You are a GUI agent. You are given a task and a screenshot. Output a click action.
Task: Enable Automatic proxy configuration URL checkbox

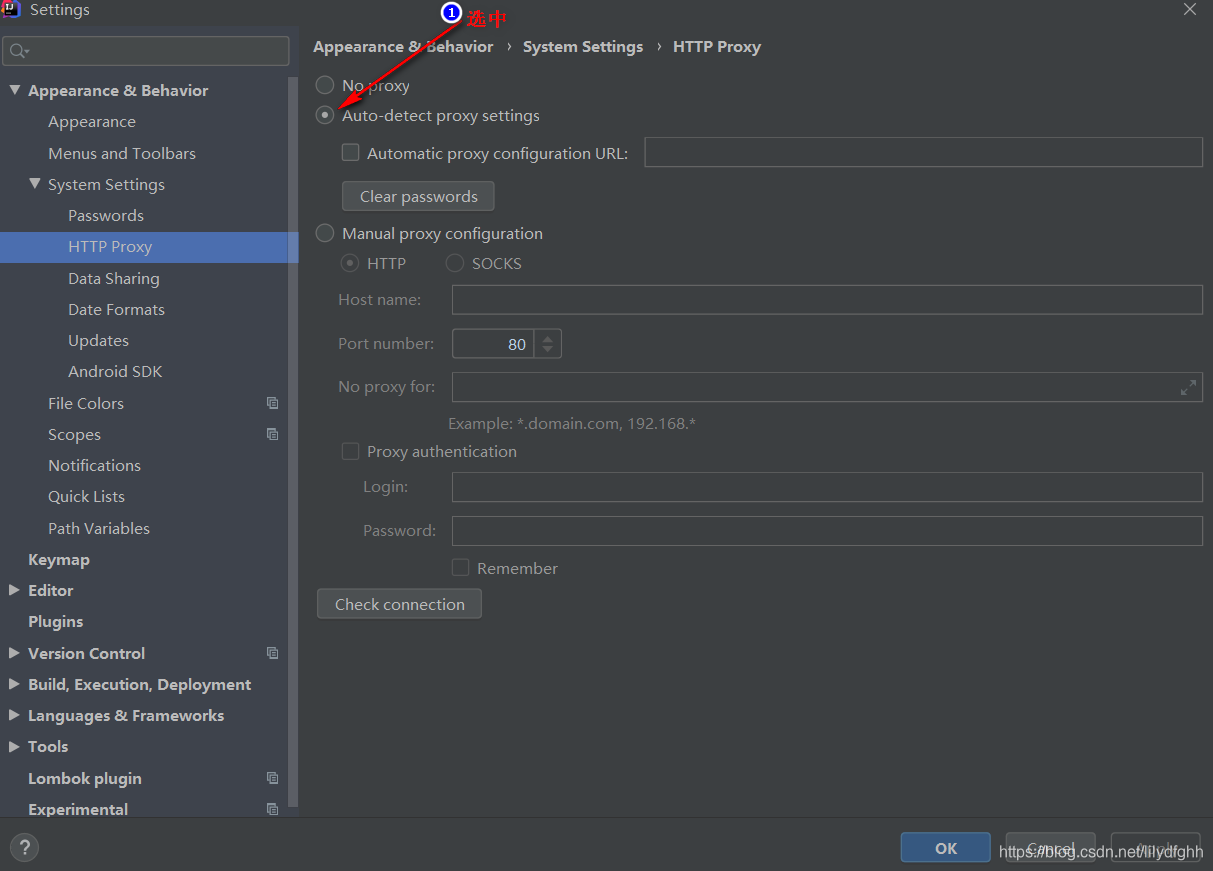click(350, 153)
